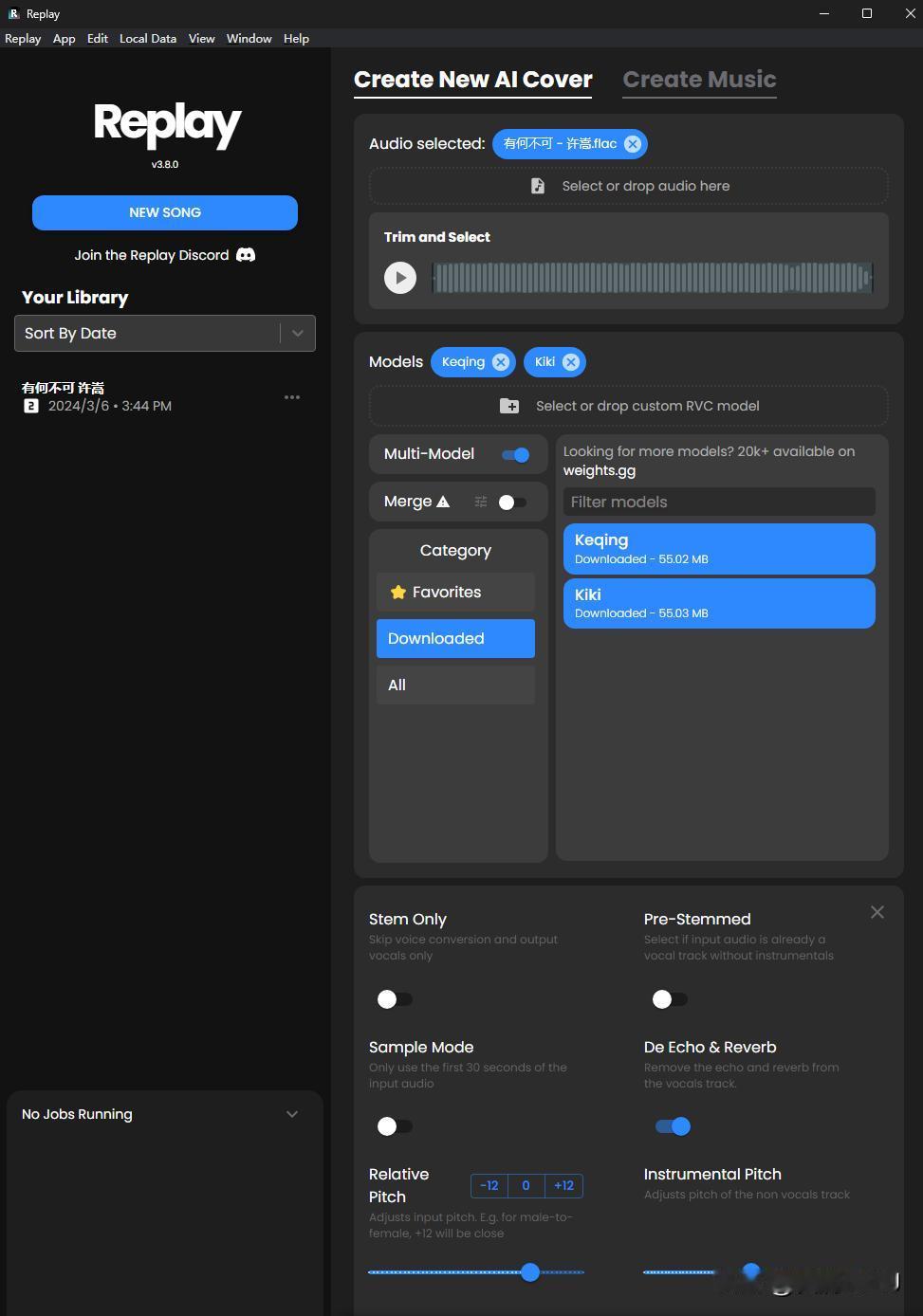923x1316 pixels.
Task: Click Join the Replay Discord link
Action: point(152,255)
